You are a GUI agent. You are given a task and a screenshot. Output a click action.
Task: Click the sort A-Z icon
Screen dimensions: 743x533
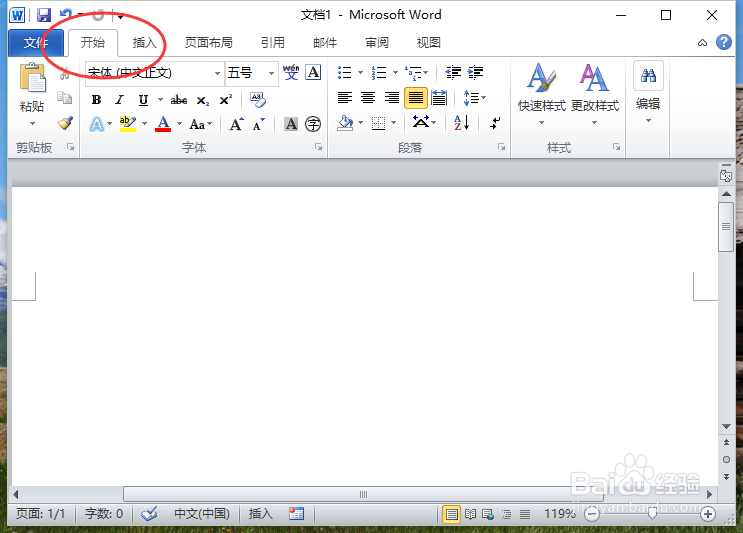[x=462, y=123]
